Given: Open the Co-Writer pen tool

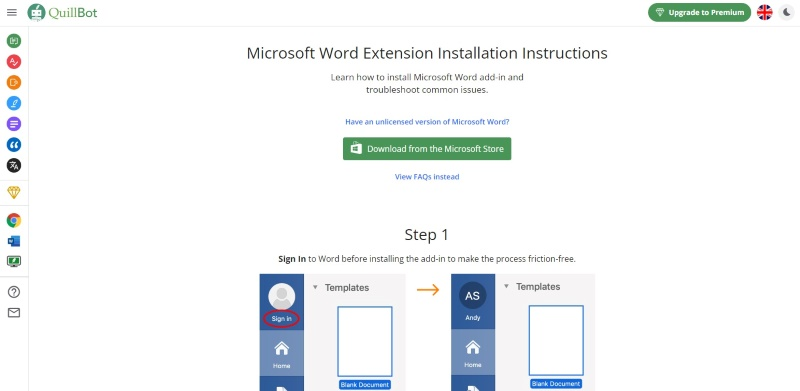Looking at the screenshot, I should (14, 103).
